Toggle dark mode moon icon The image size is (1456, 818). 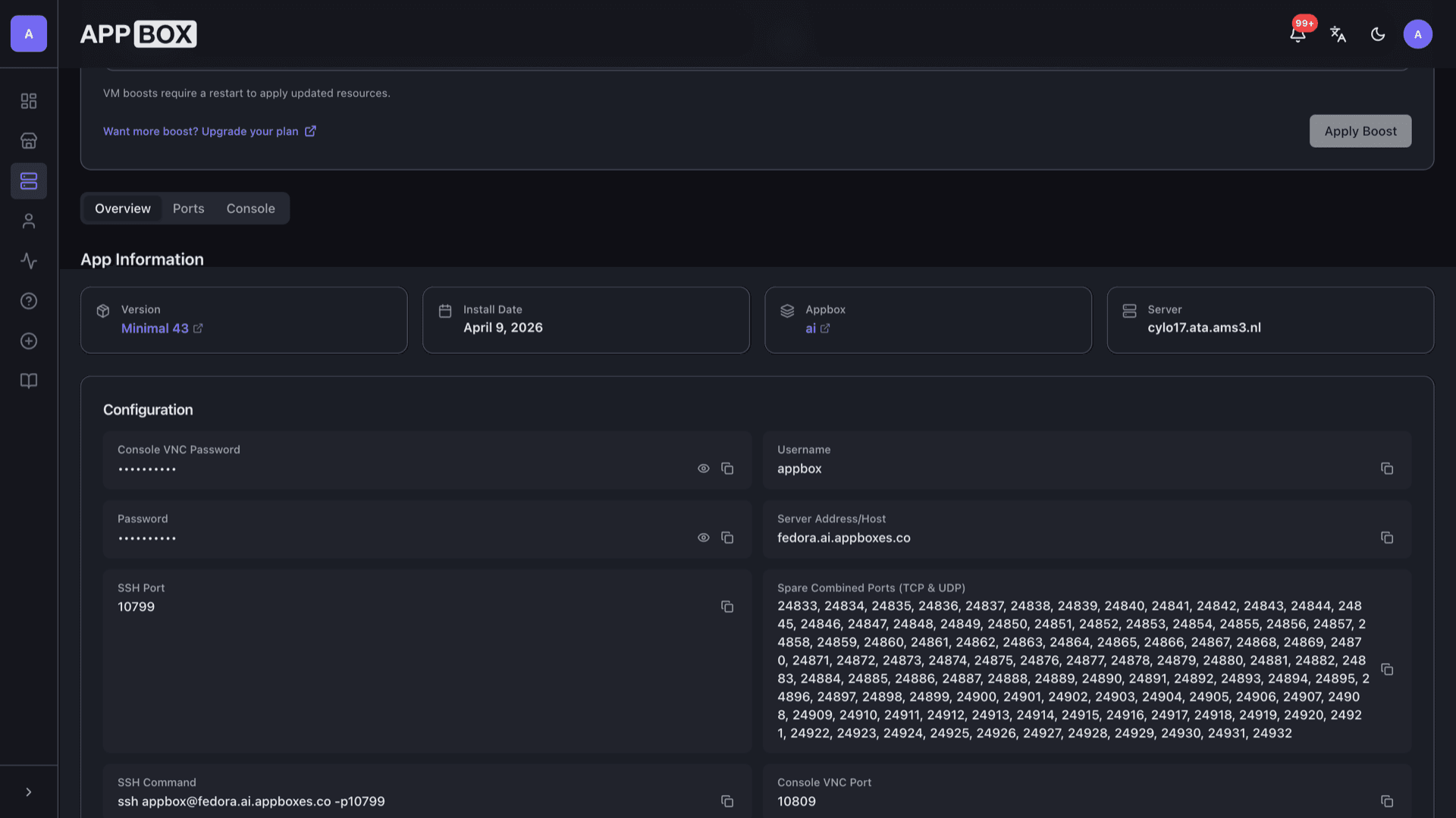point(1378,34)
